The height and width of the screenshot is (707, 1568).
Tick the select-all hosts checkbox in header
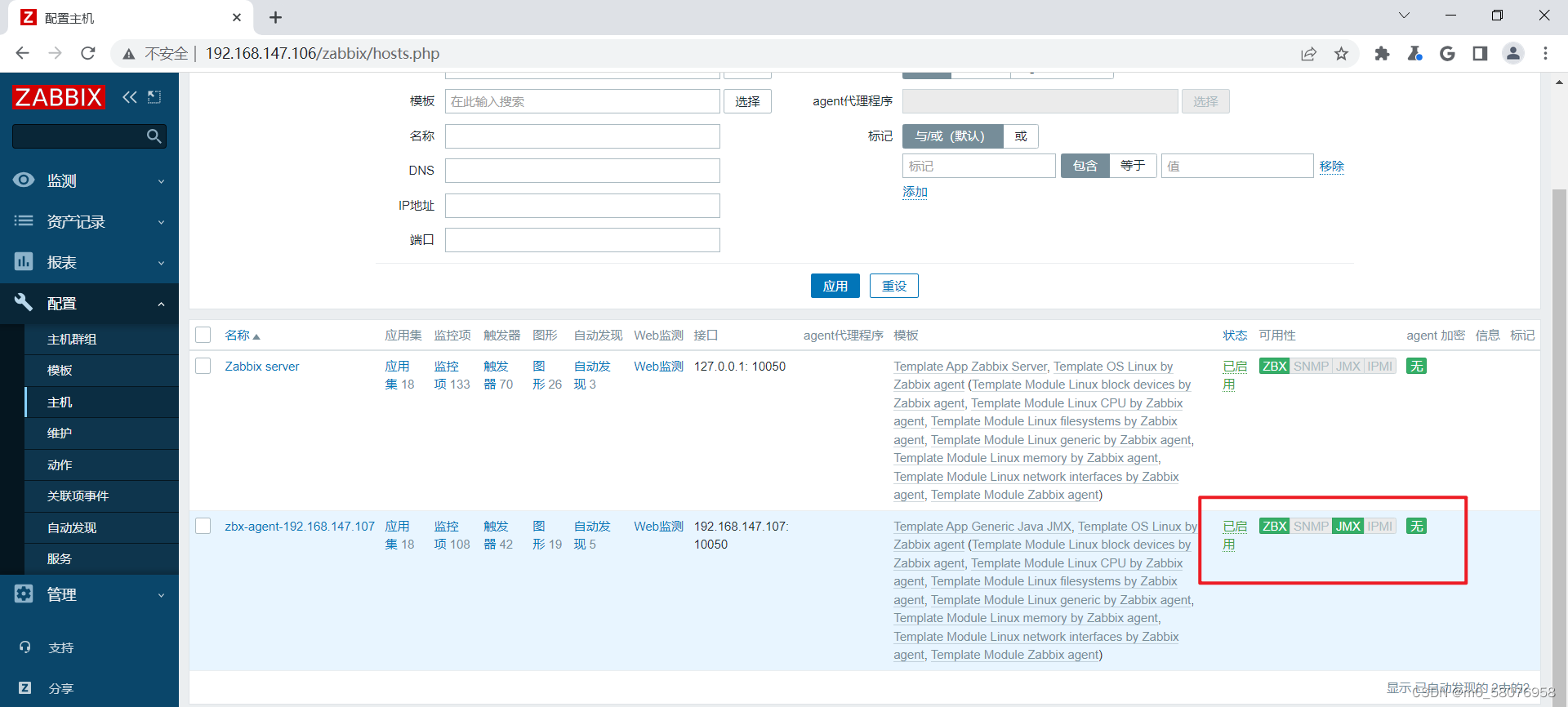(x=203, y=335)
